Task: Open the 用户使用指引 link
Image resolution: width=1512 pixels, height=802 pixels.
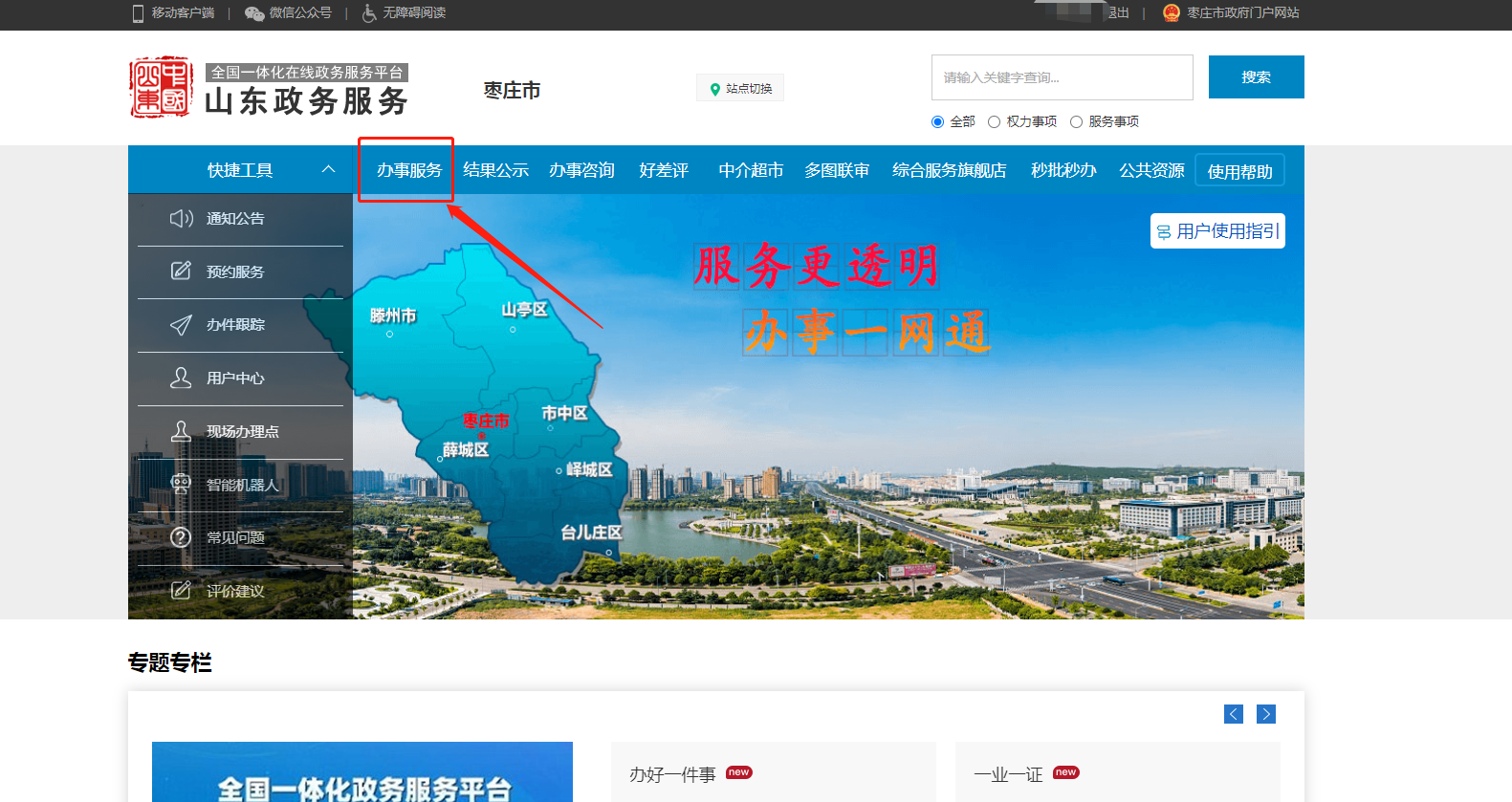Action: pos(1217,231)
